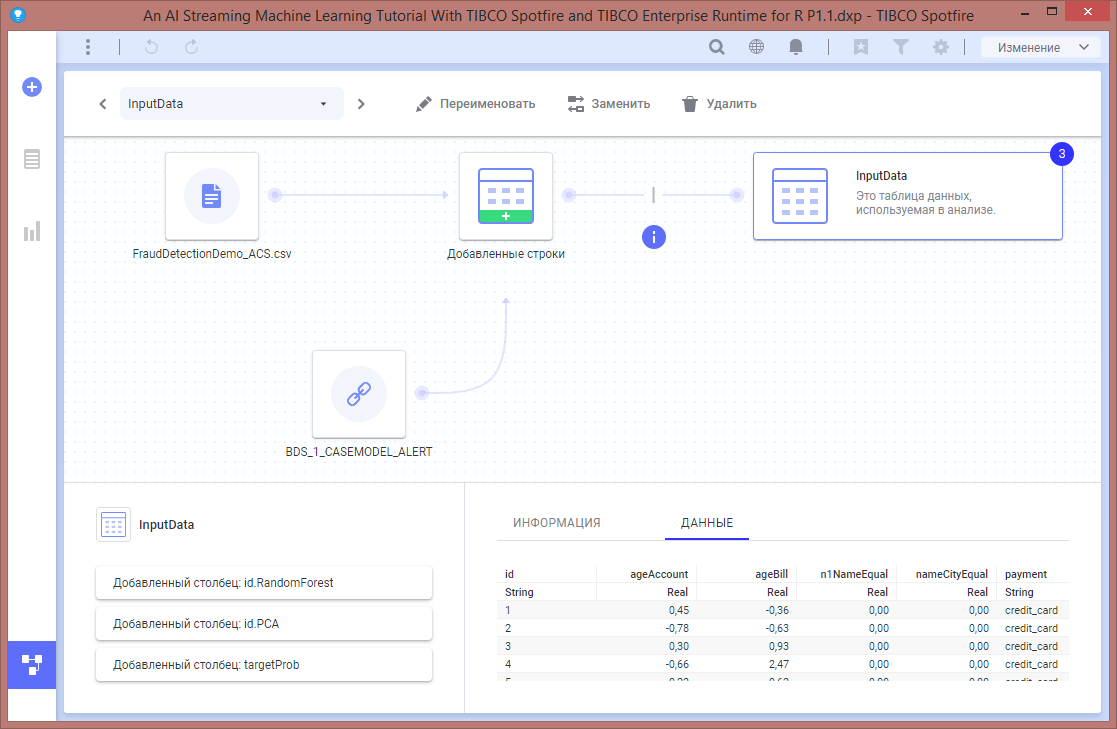Click ageBill value 0,93
The height and width of the screenshot is (729, 1117).
(x=777, y=646)
